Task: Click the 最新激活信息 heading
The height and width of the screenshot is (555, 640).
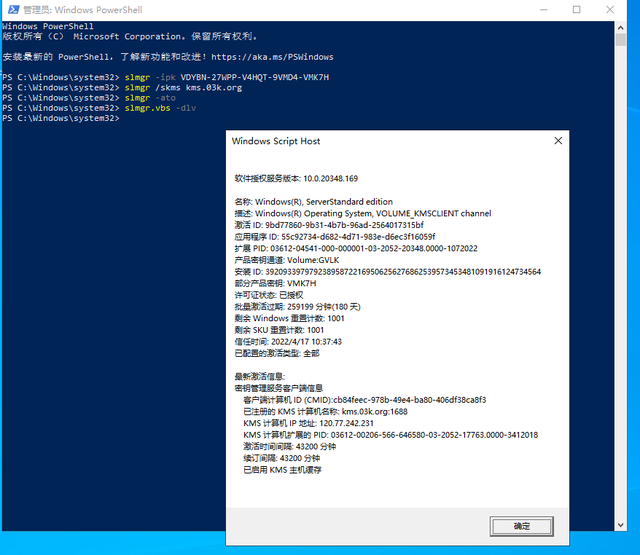Action: coord(260,376)
